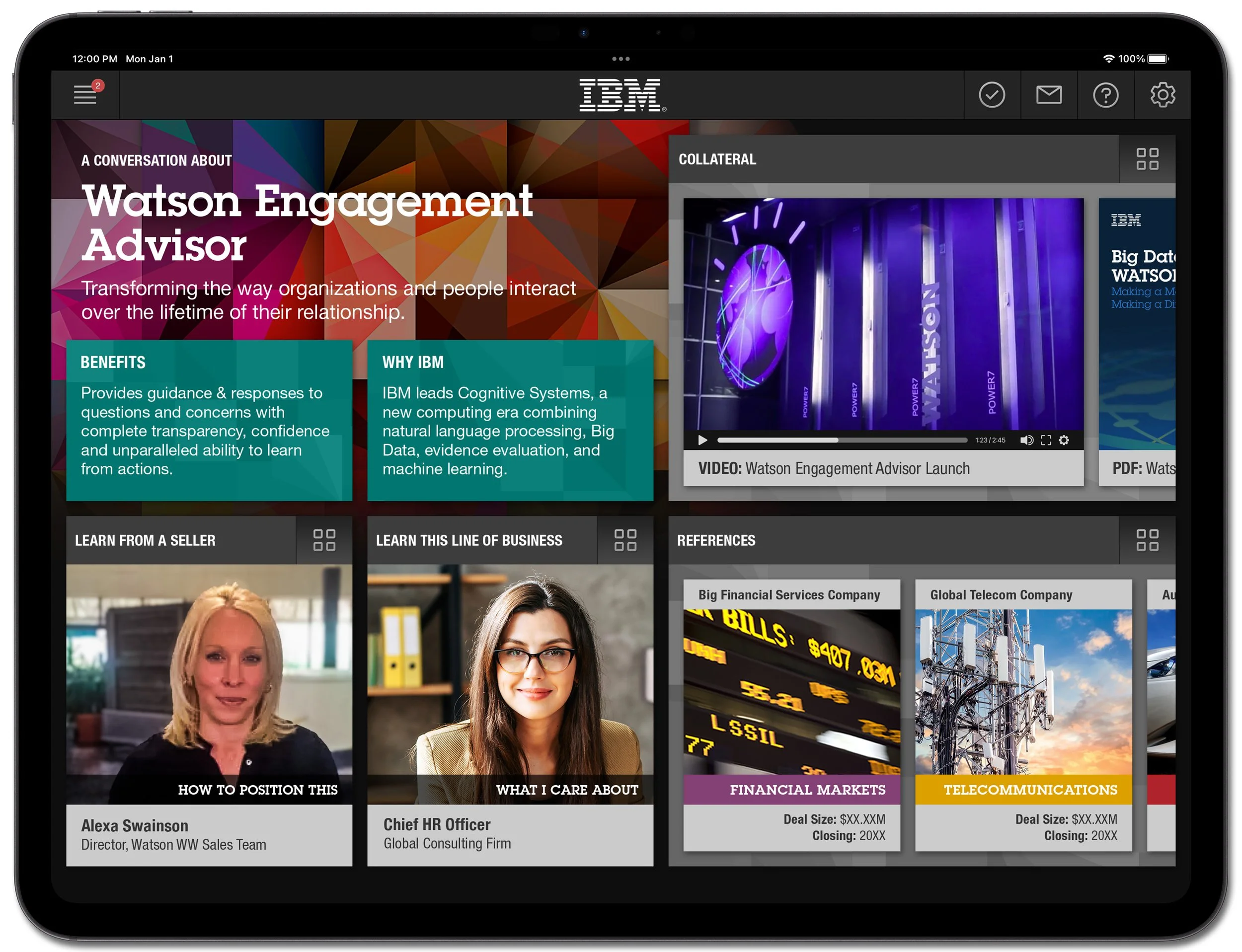This screenshot has width=1242, height=952.
Task: Toggle fullscreen mode on the video player
Action: pyautogui.click(x=1045, y=440)
